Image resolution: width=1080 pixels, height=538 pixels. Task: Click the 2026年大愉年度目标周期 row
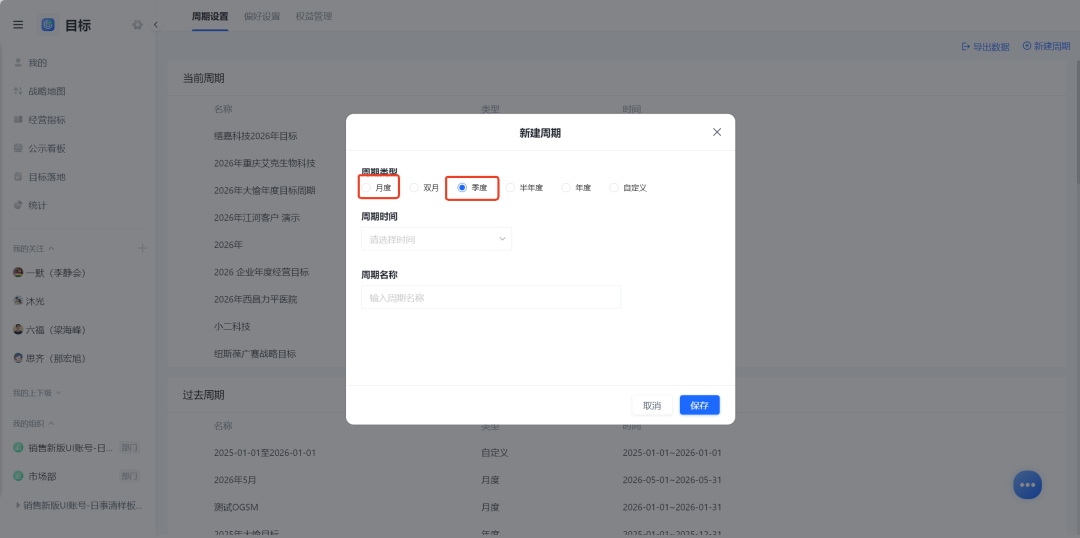pyautogui.click(x=264, y=190)
